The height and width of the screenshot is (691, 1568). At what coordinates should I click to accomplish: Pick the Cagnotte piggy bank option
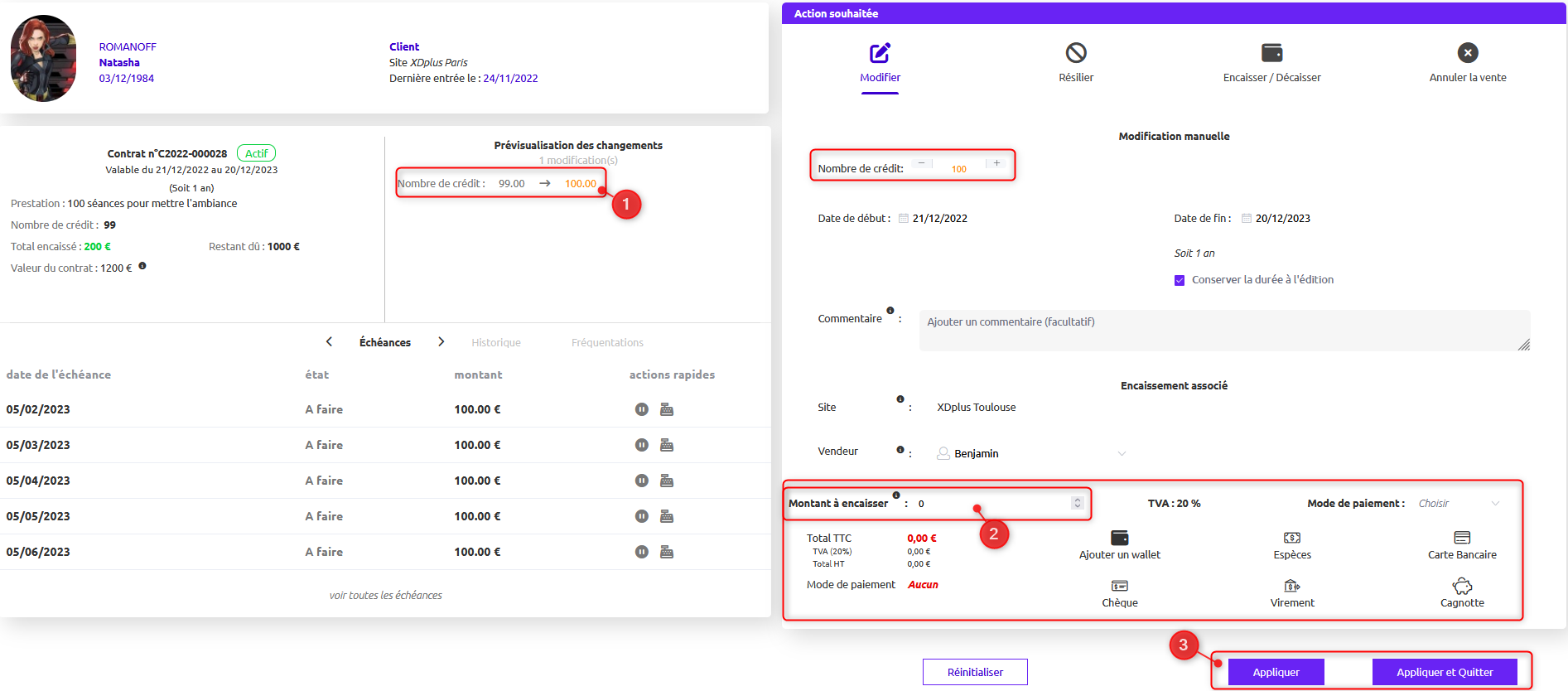tap(1462, 587)
